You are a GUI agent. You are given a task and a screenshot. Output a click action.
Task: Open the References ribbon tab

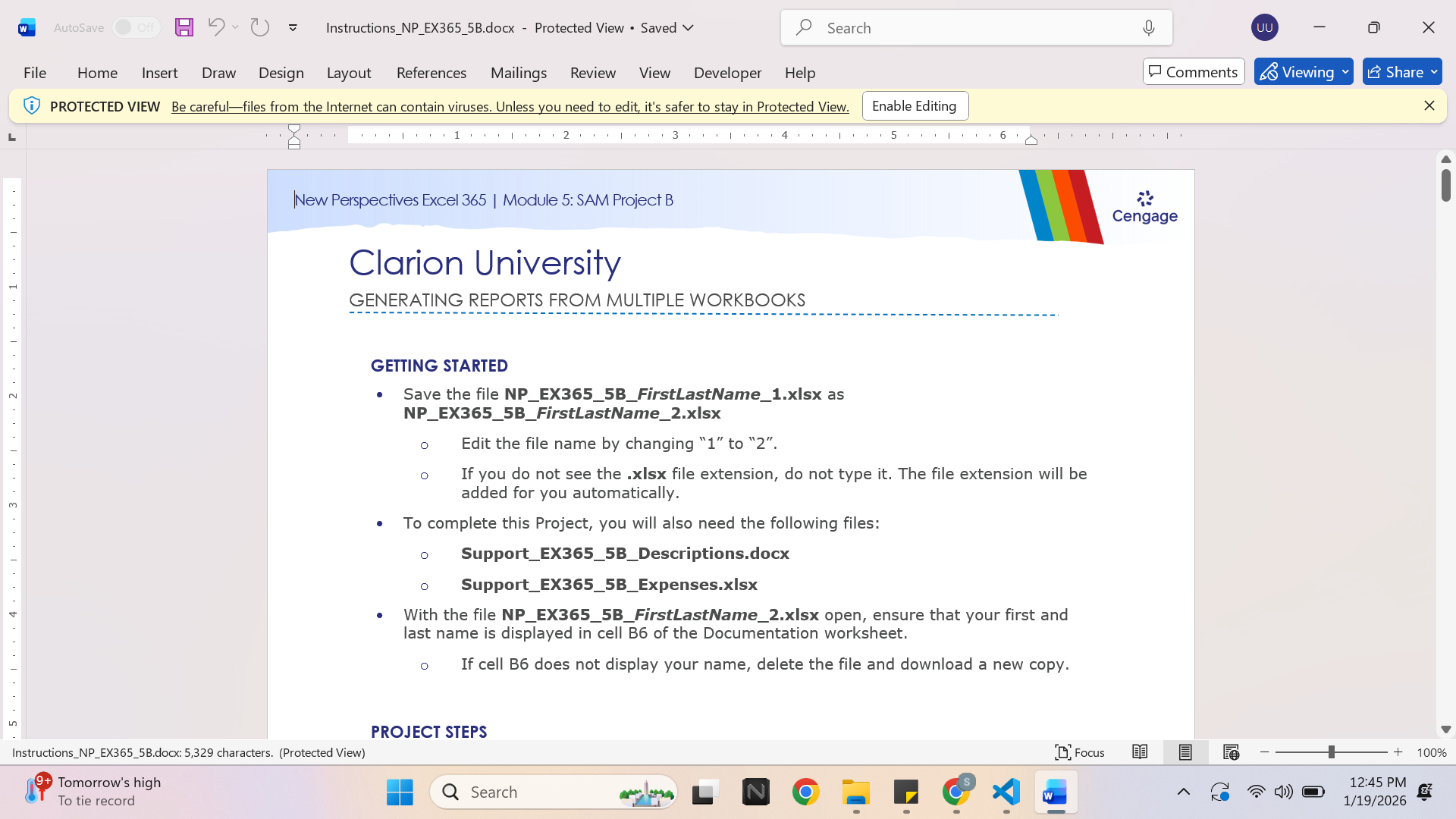(x=431, y=73)
